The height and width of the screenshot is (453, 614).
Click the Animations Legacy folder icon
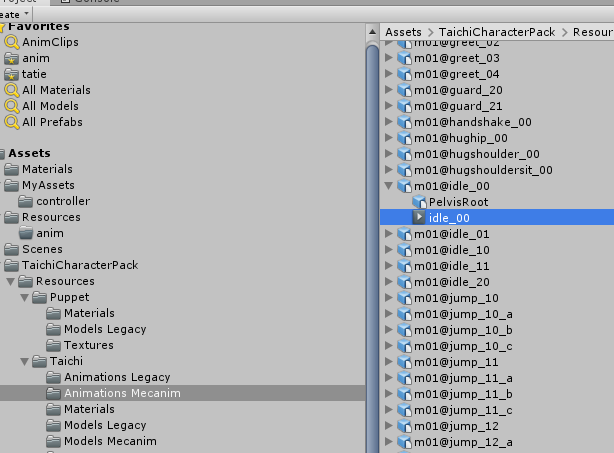(53, 377)
